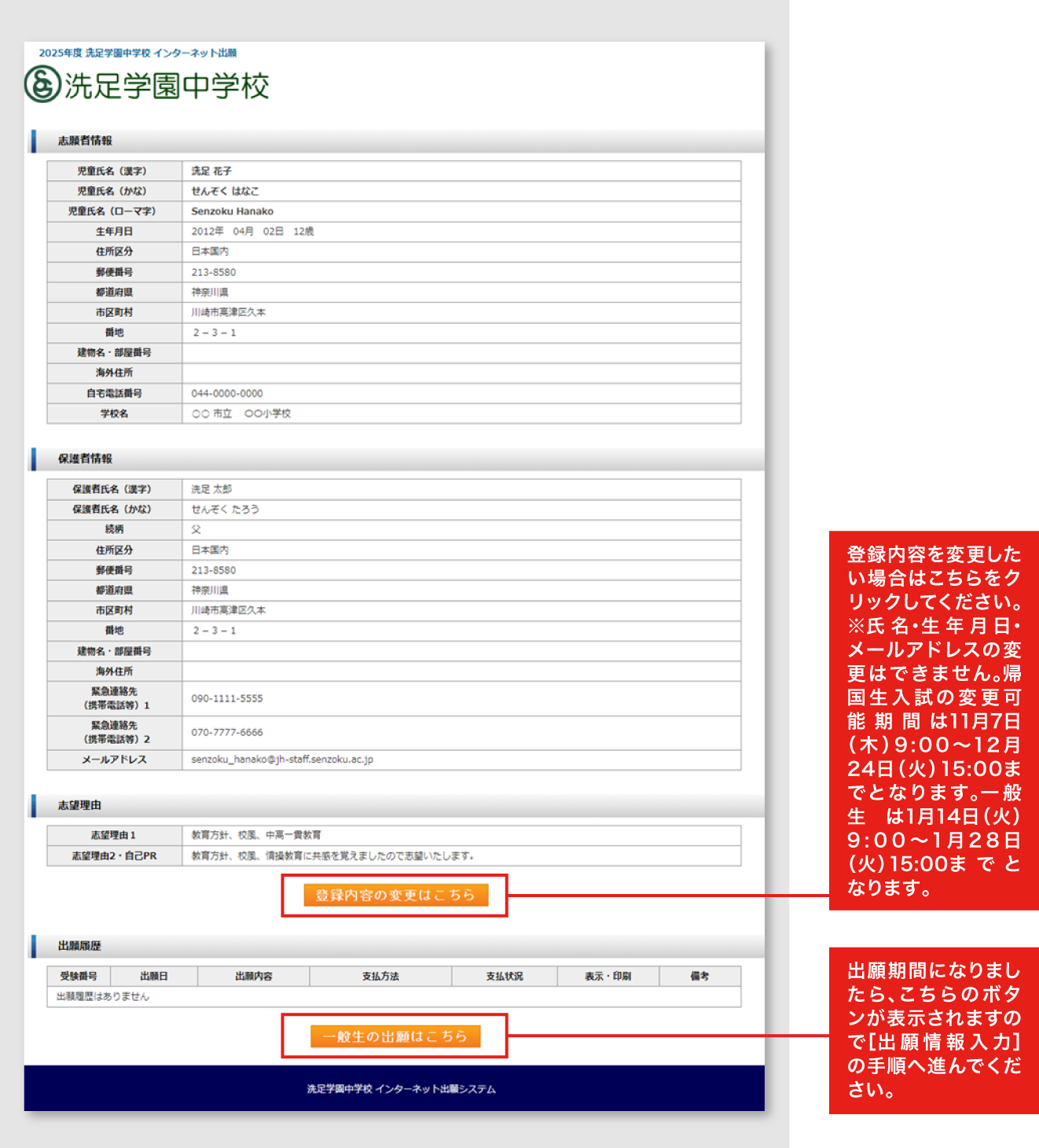
Task: Click the applicant's 都道府県 value 神奈川県
Action: pos(210,292)
